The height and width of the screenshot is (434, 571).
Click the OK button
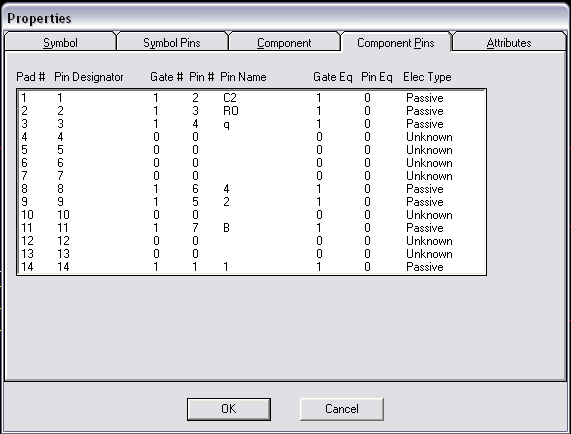pos(229,409)
